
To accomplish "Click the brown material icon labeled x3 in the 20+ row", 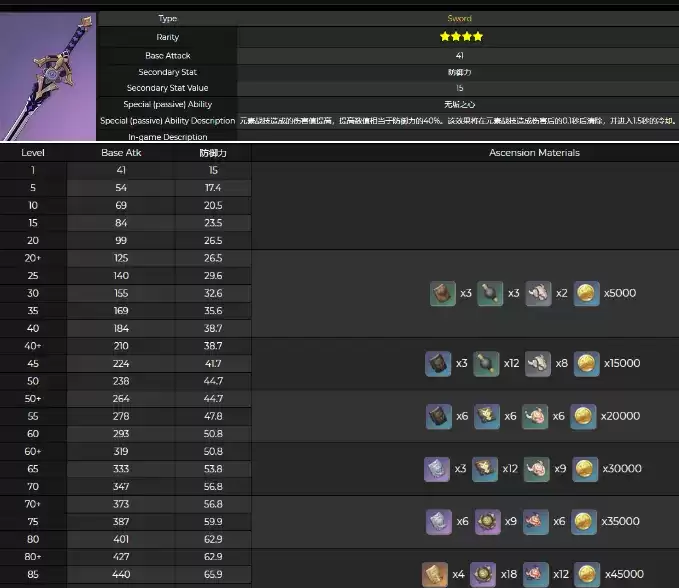I will pos(443,293).
